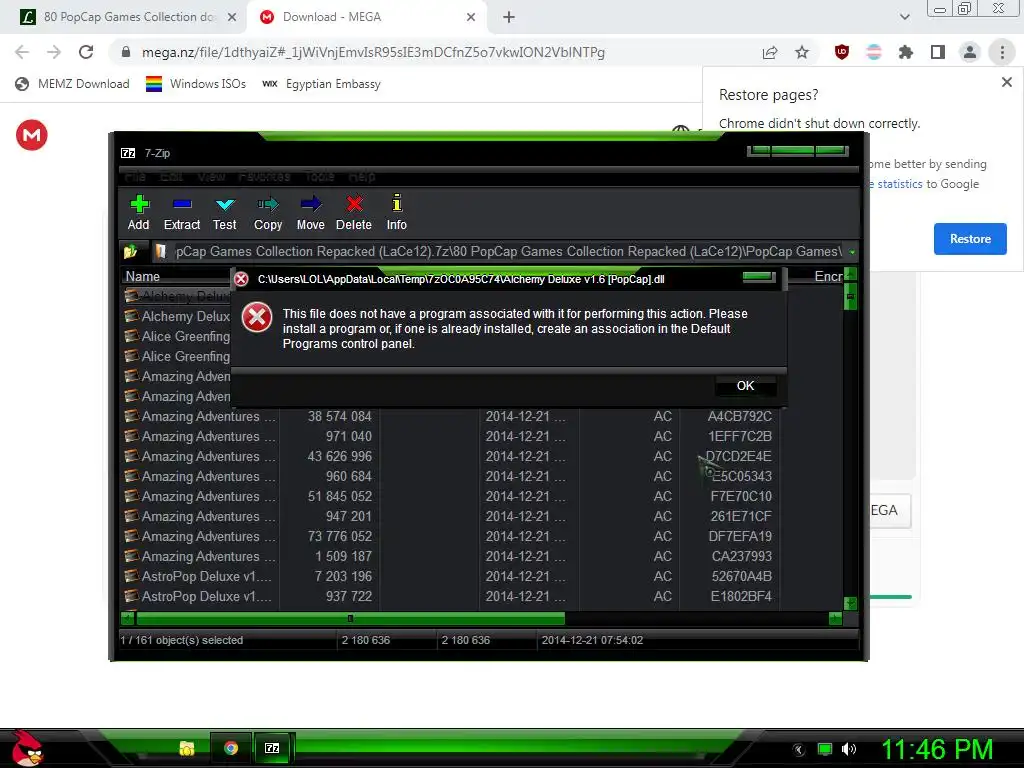The width and height of the screenshot is (1024, 768).
Task: Open the Egyptian Embassy bookmark
Action: point(321,84)
